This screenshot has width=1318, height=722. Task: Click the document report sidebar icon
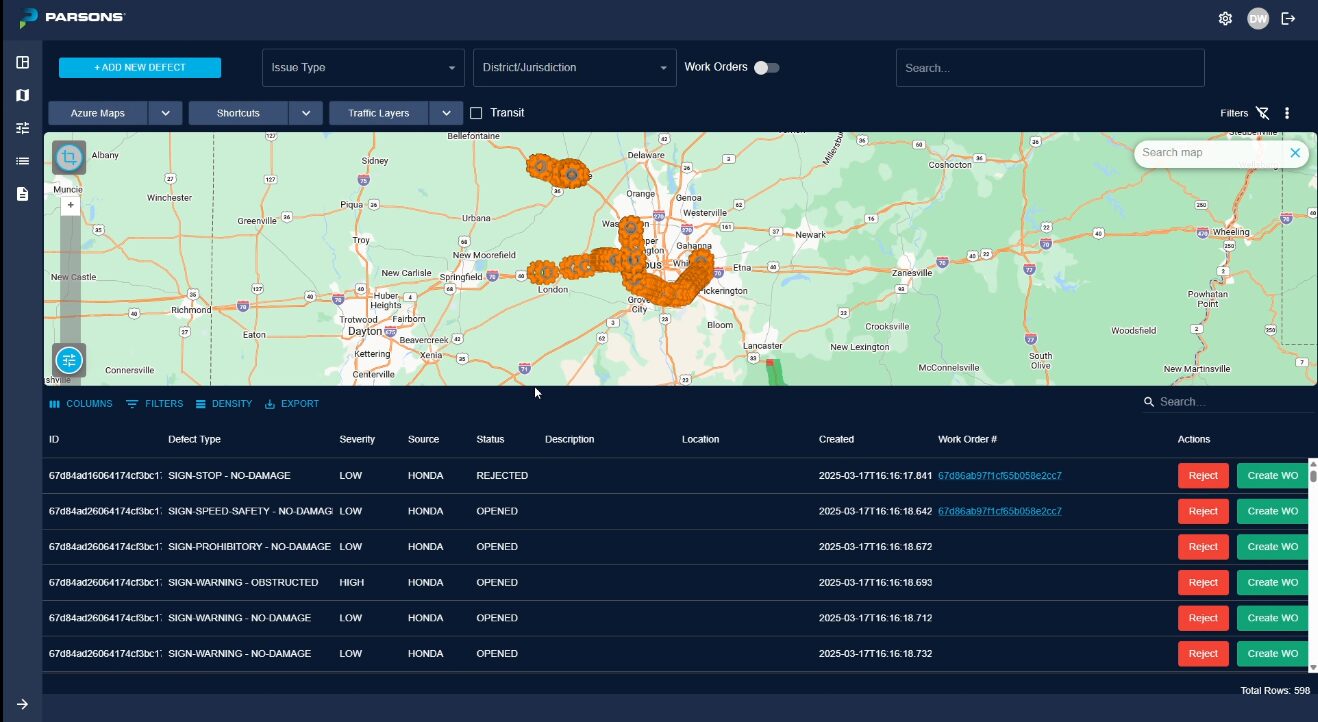coord(22,194)
